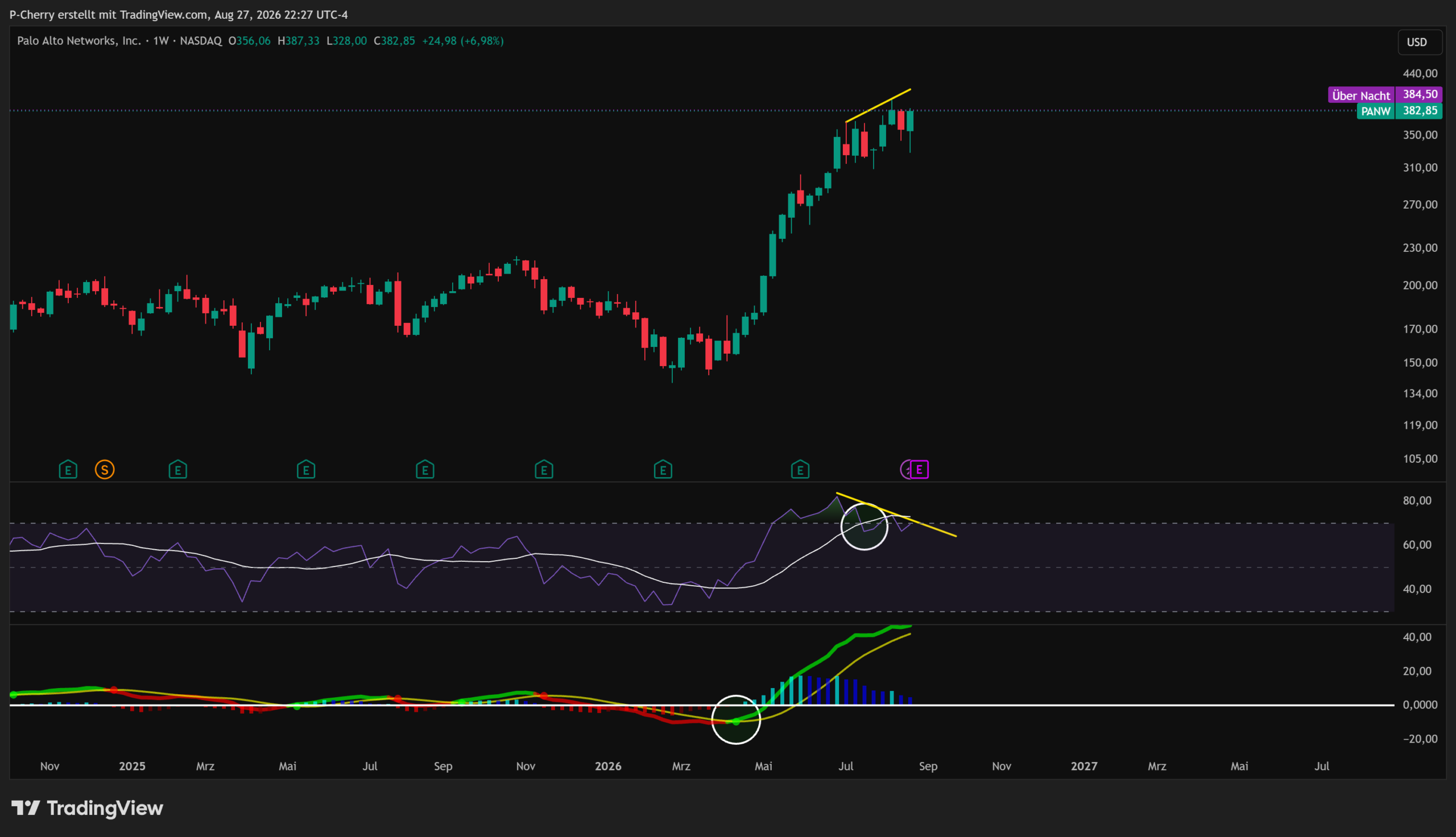
Task: Show the earnings marker from late May 2026
Action: point(800,470)
